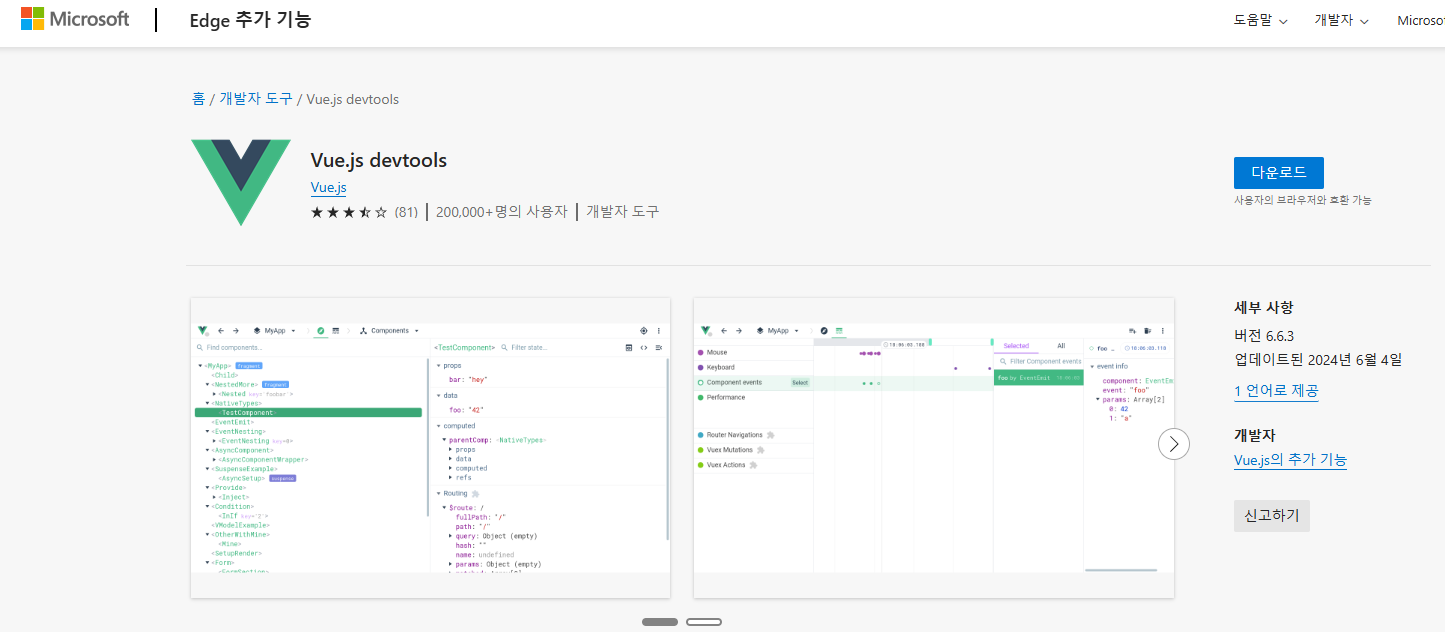Go to 홈 breadcrumb link
This screenshot has width=1445, height=632.
(x=198, y=99)
